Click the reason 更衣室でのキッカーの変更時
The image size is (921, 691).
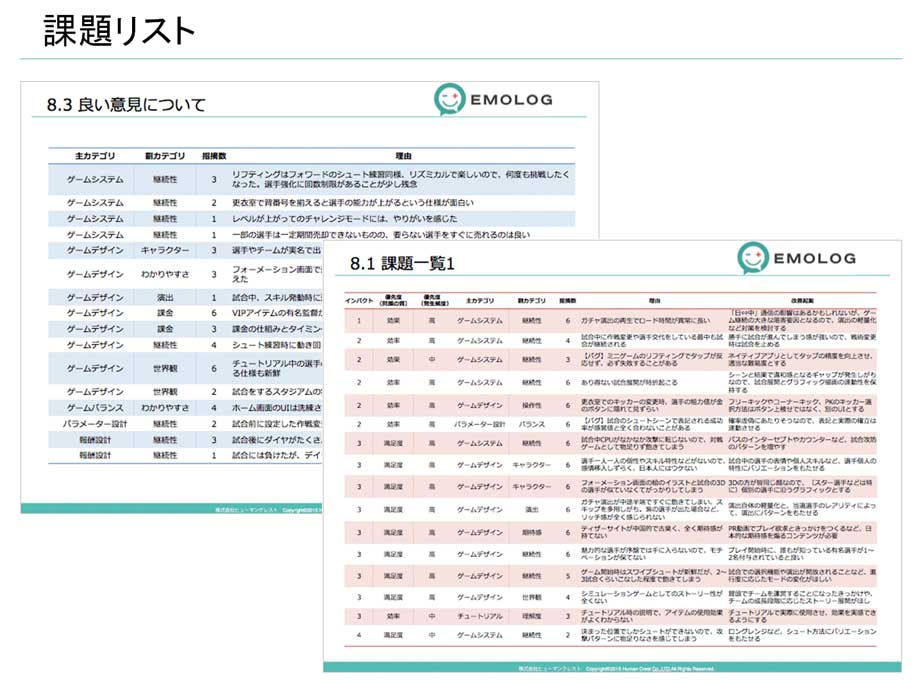[x=652, y=405]
